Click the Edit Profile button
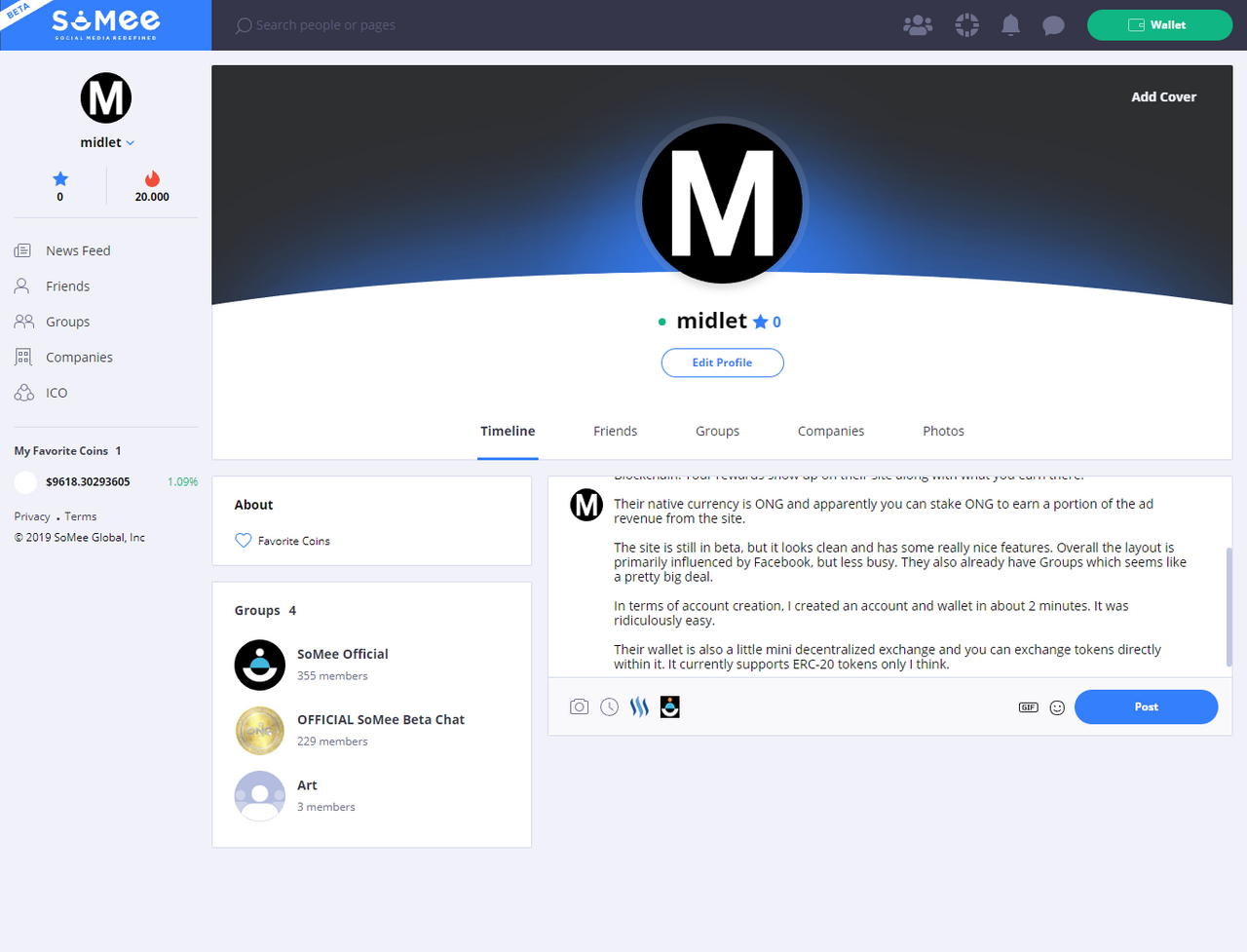Viewport: 1247px width, 952px height. [x=722, y=362]
